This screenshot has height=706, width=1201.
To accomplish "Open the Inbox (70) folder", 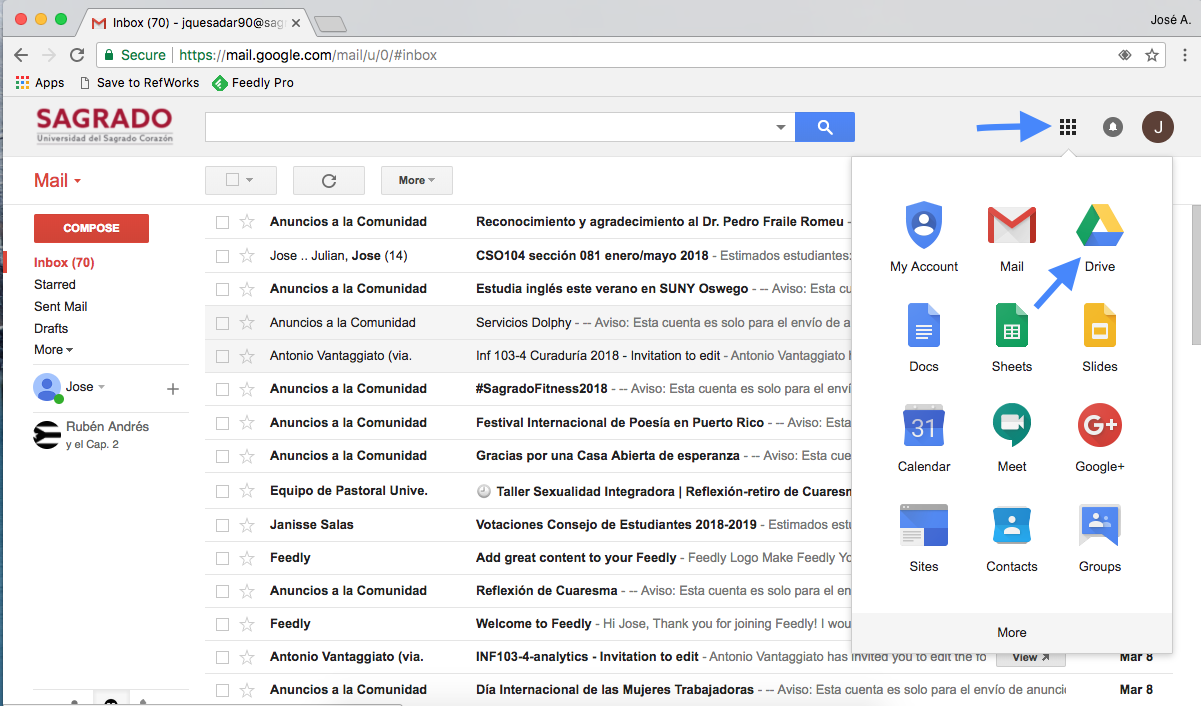I will pos(64,263).
